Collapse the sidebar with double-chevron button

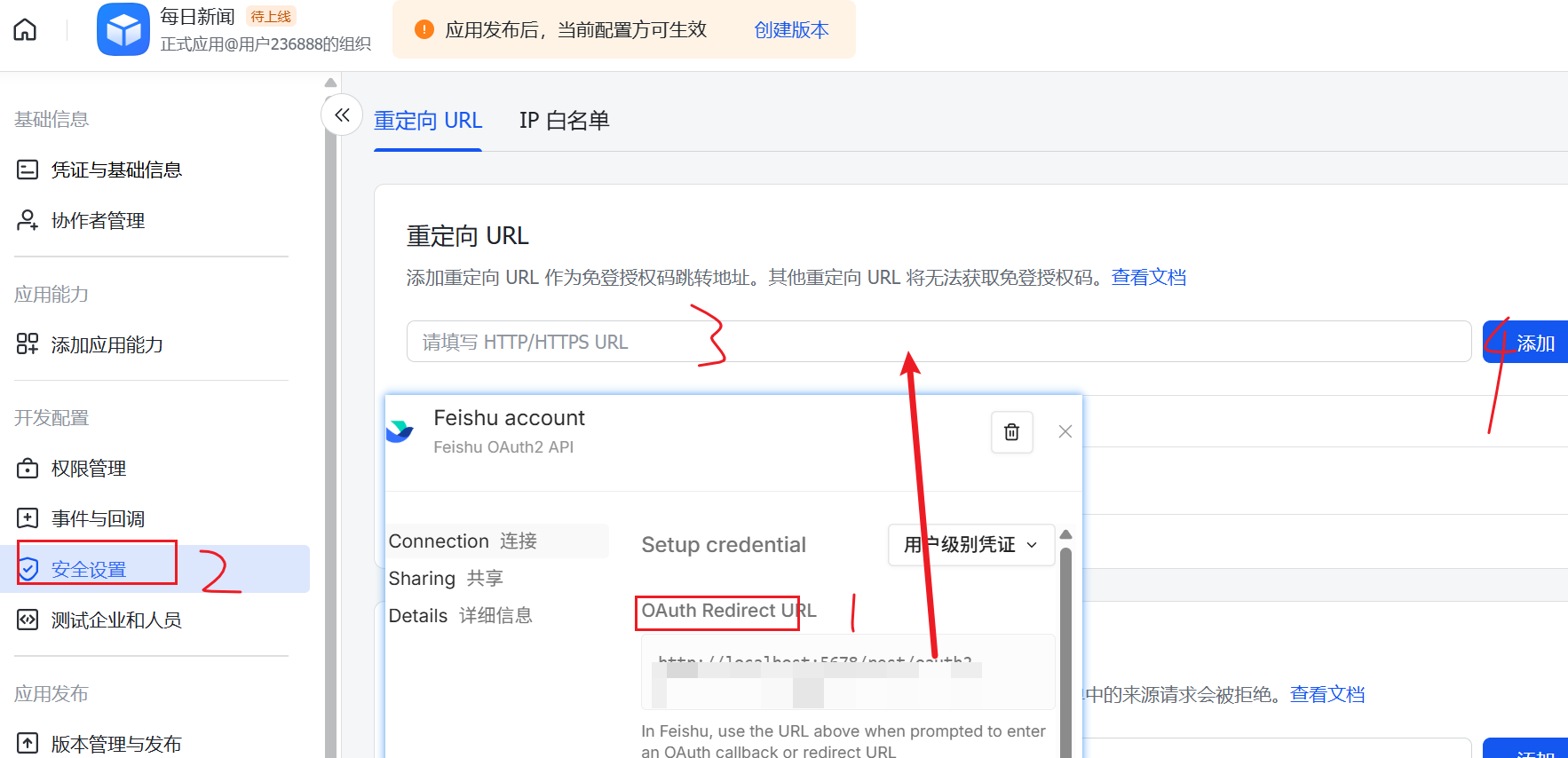342,114
